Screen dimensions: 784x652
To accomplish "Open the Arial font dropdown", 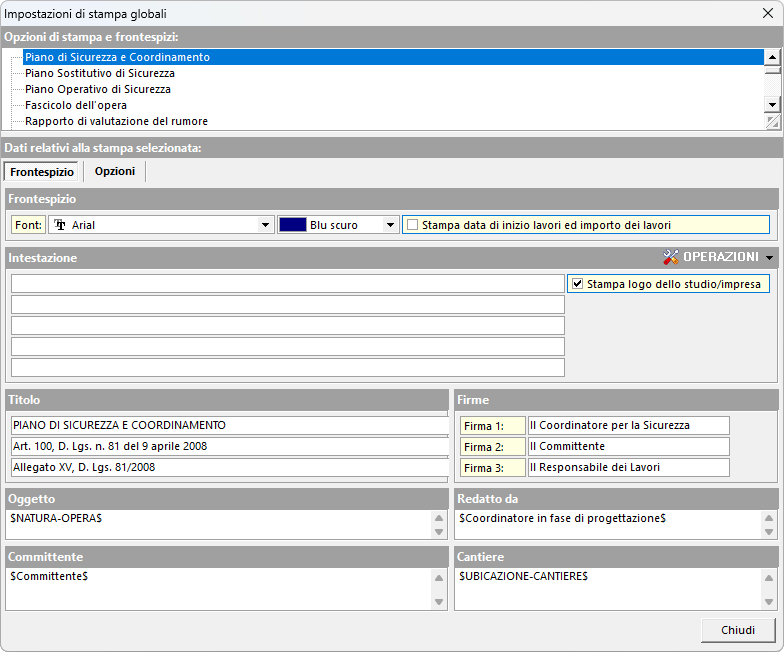I will 266,225.
